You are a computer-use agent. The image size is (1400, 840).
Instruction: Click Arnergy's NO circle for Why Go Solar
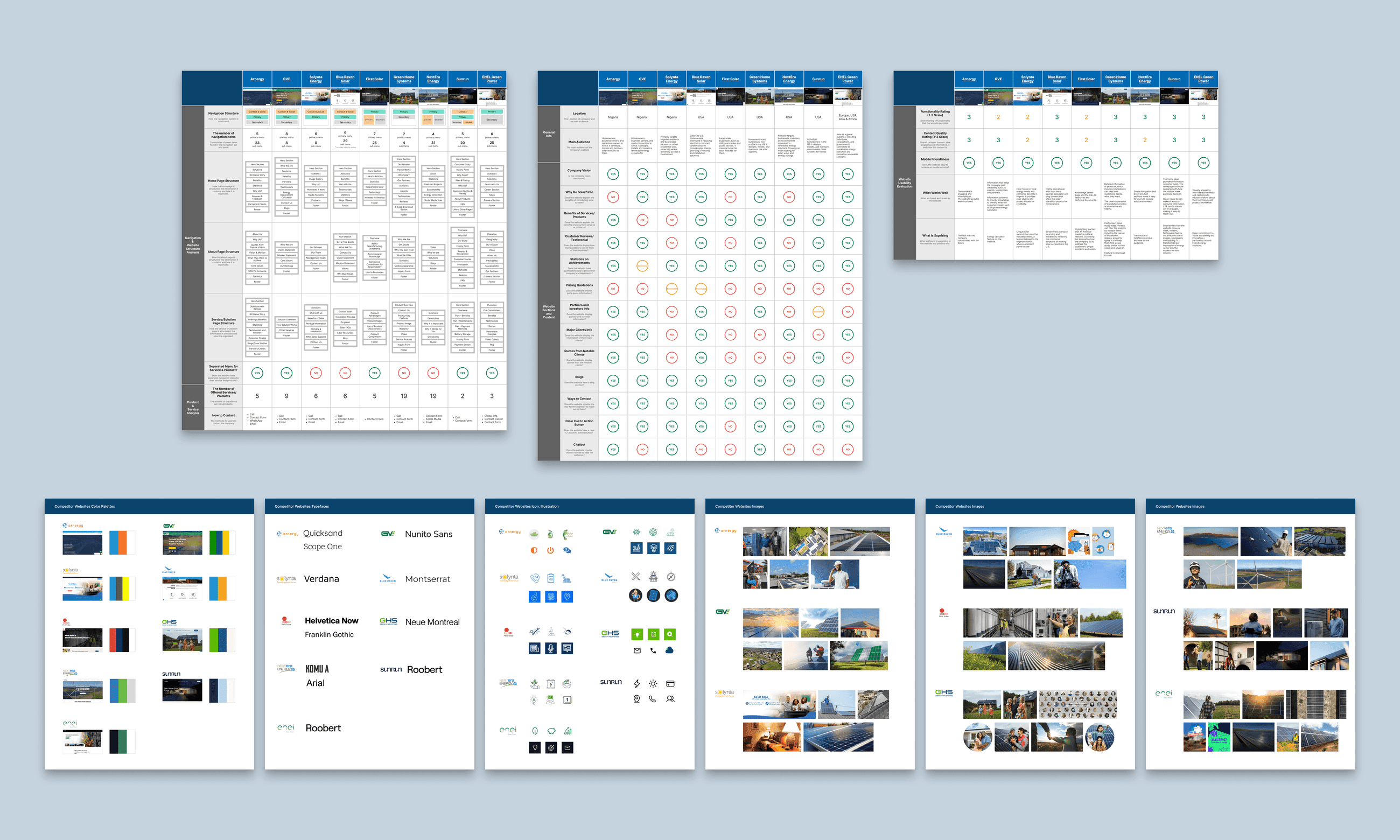click(613, 197)
